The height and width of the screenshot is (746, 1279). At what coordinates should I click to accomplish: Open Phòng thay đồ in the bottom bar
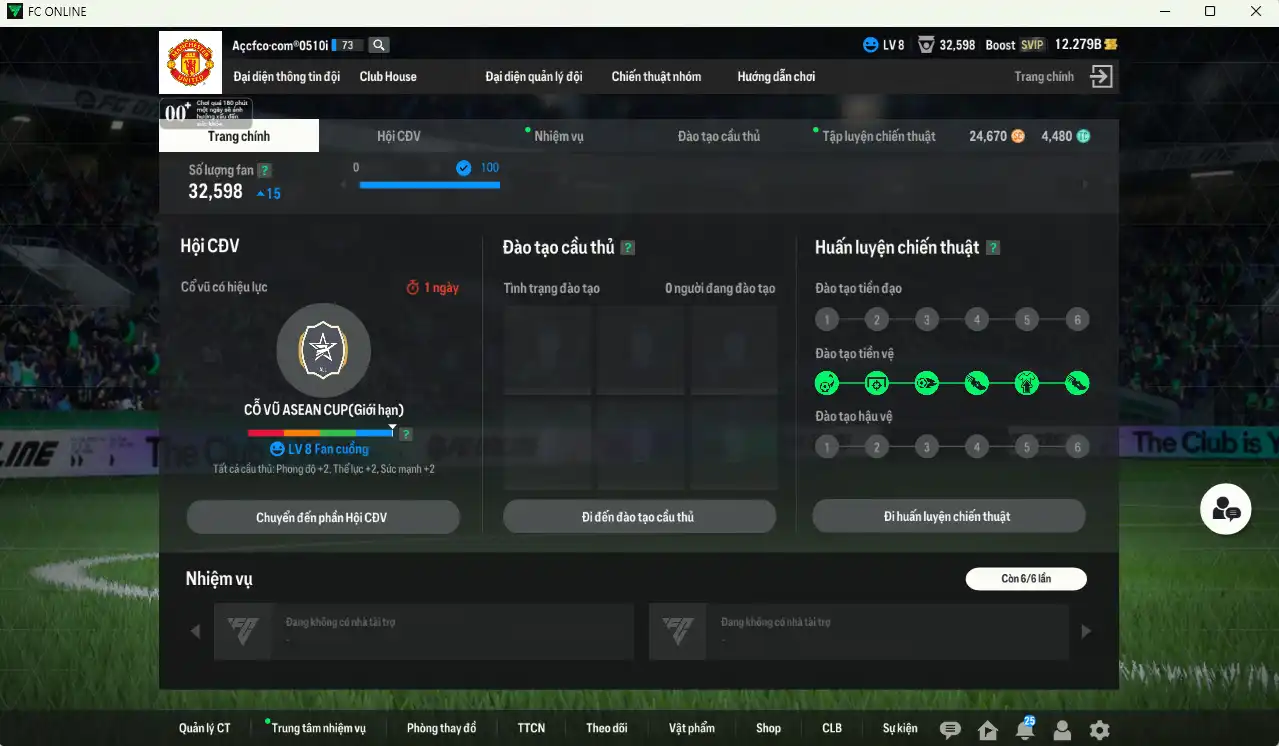click(x=441, y=728)
